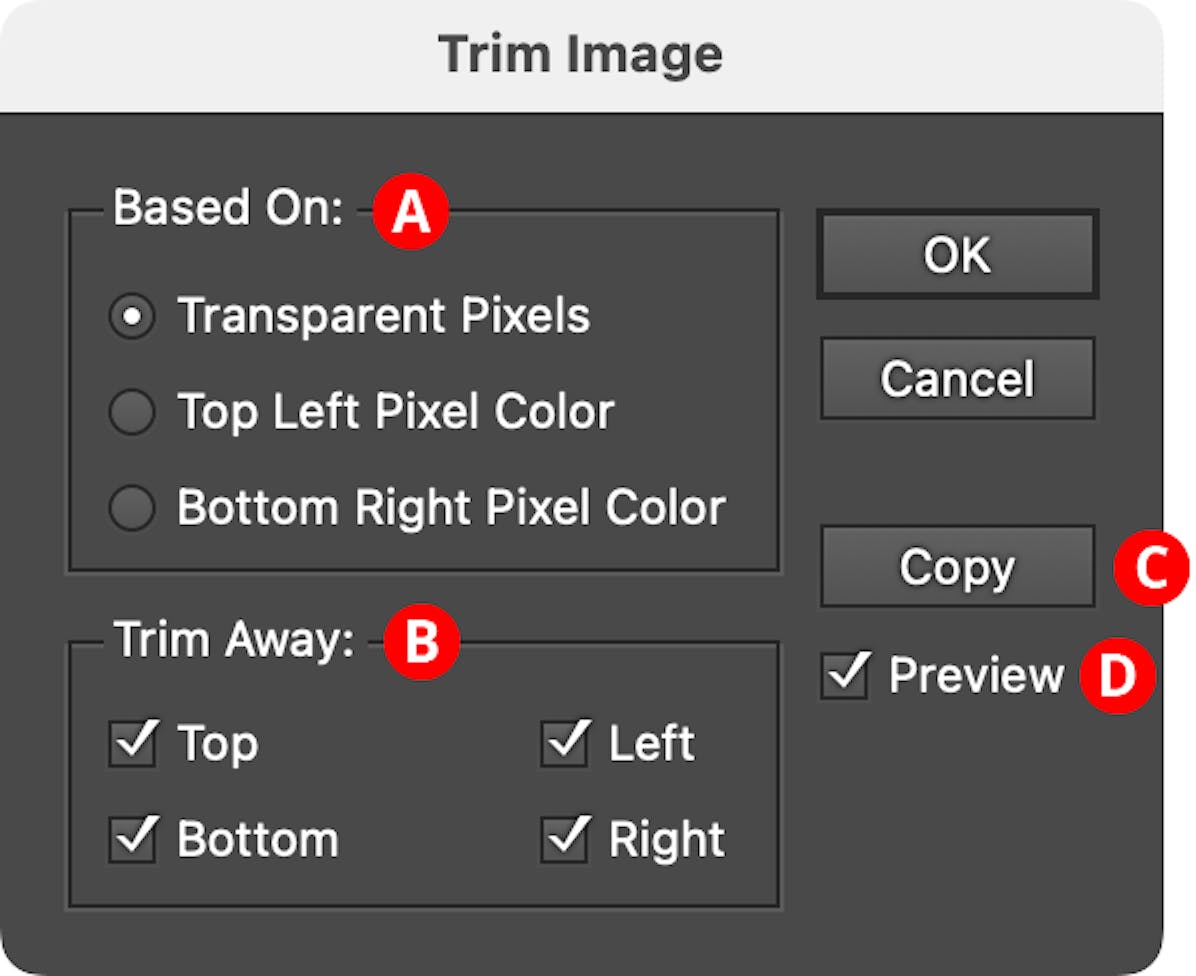Click the red C marker beside Copy

tap(1151, 568)
